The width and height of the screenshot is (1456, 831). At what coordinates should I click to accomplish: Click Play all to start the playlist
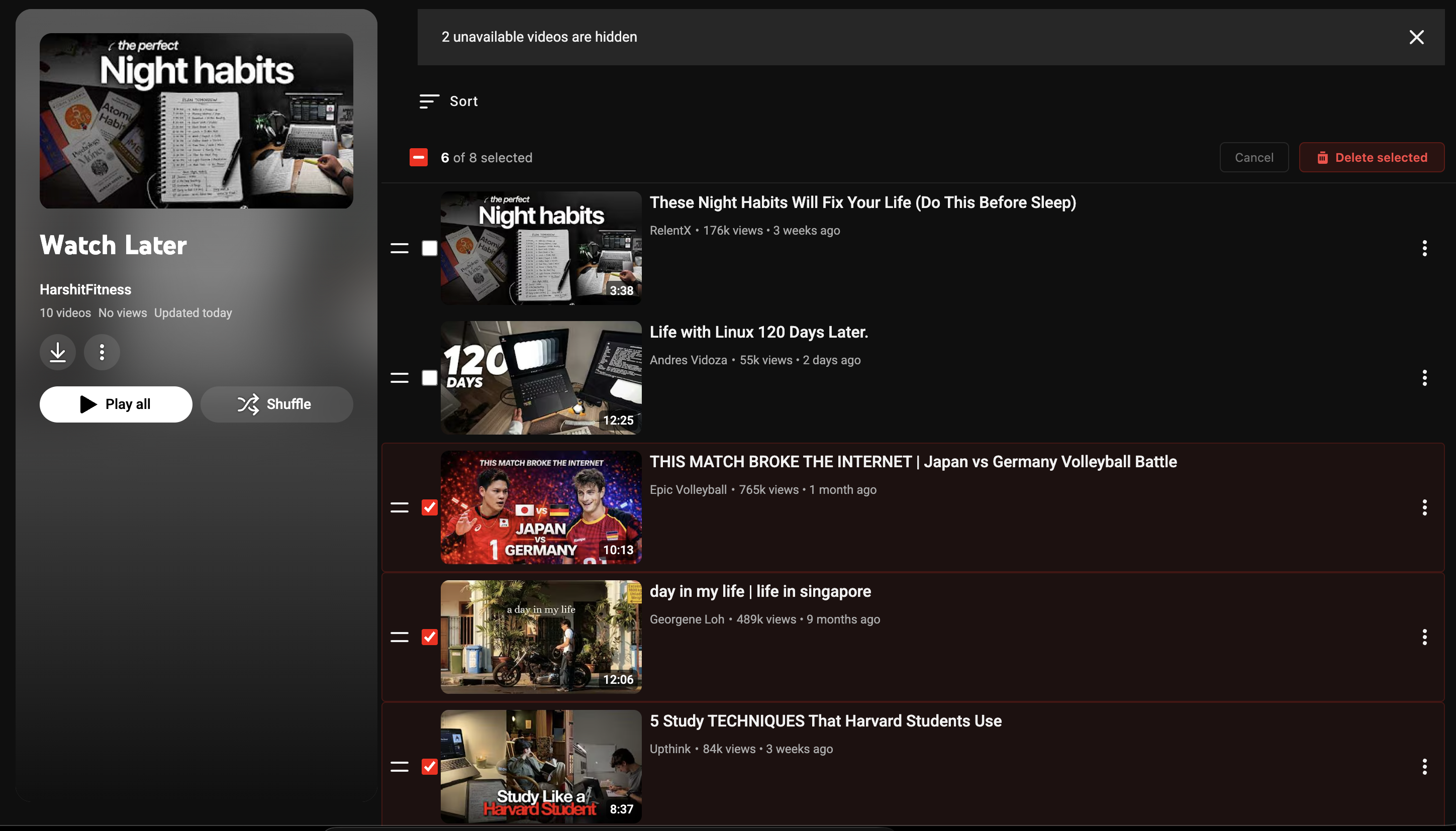[115, 404]
